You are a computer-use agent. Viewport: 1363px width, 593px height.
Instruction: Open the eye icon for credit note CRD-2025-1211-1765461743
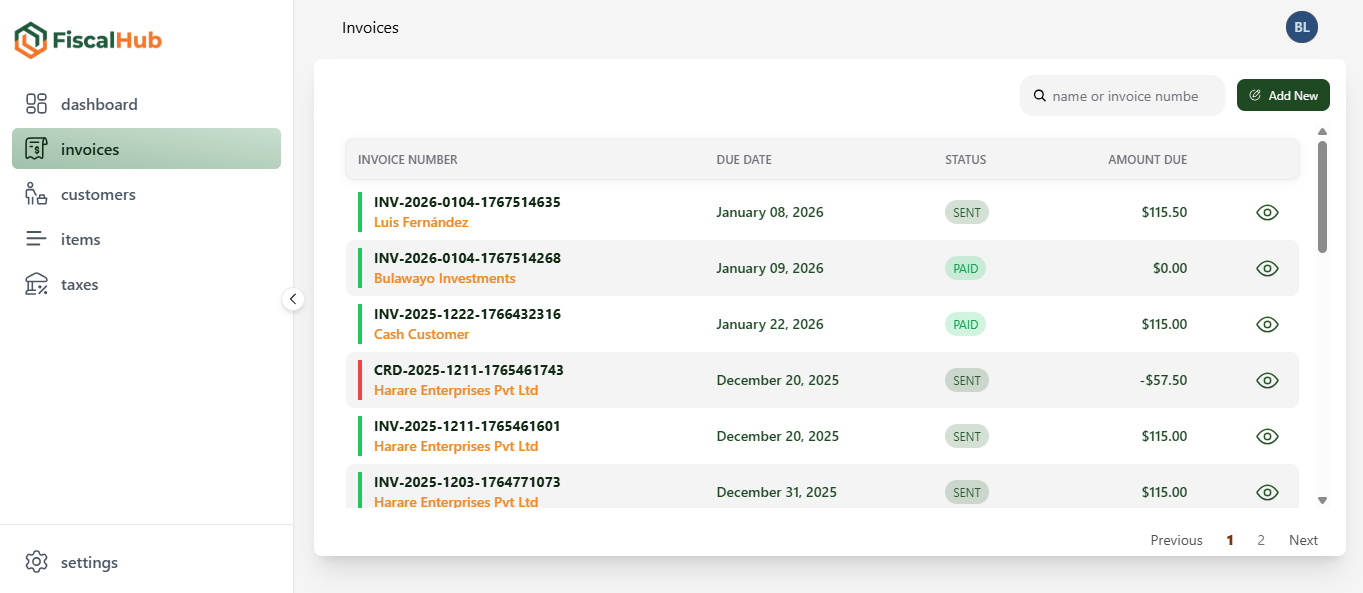pos(1267,380)
